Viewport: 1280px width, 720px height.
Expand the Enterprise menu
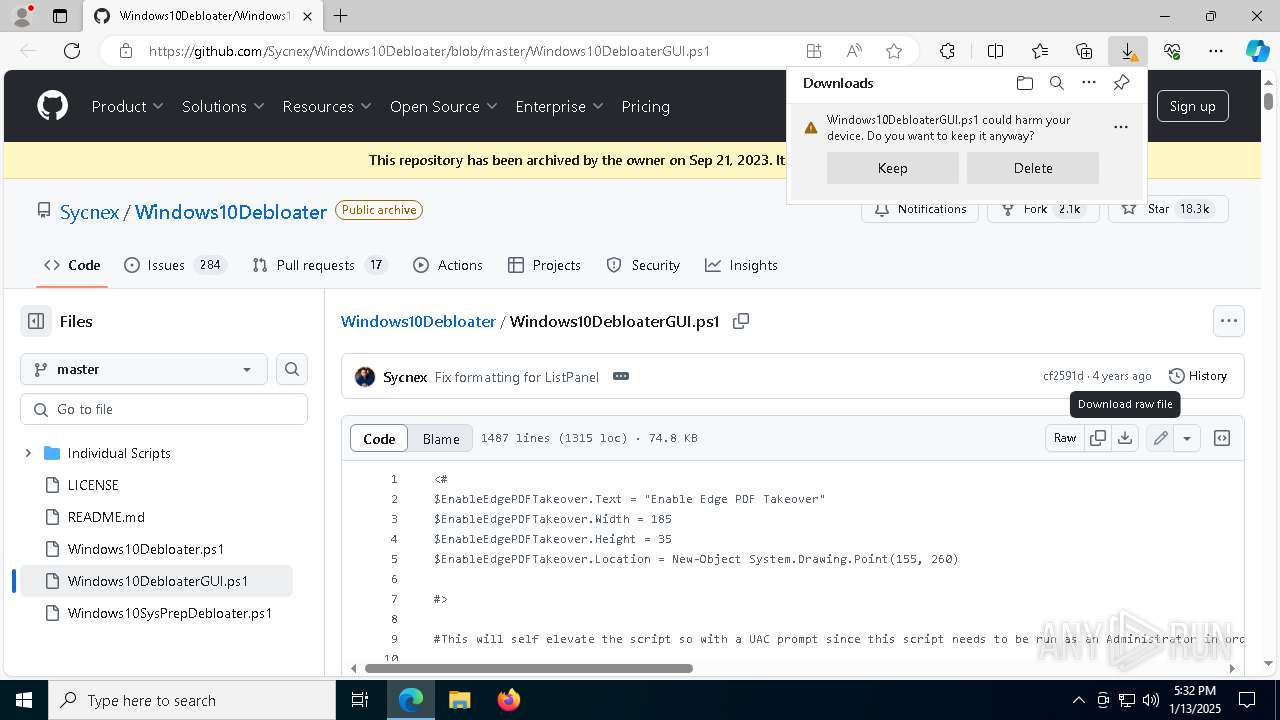[x=559, y=106]
